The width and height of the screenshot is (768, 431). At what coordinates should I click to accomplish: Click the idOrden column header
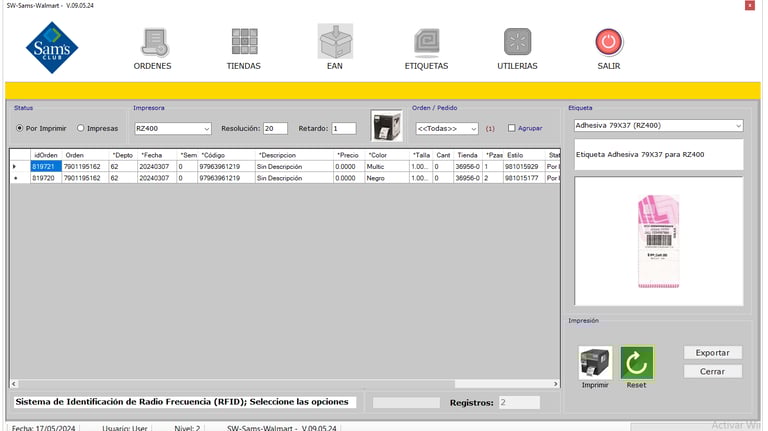pyautogui.click(x=46, y=155)
